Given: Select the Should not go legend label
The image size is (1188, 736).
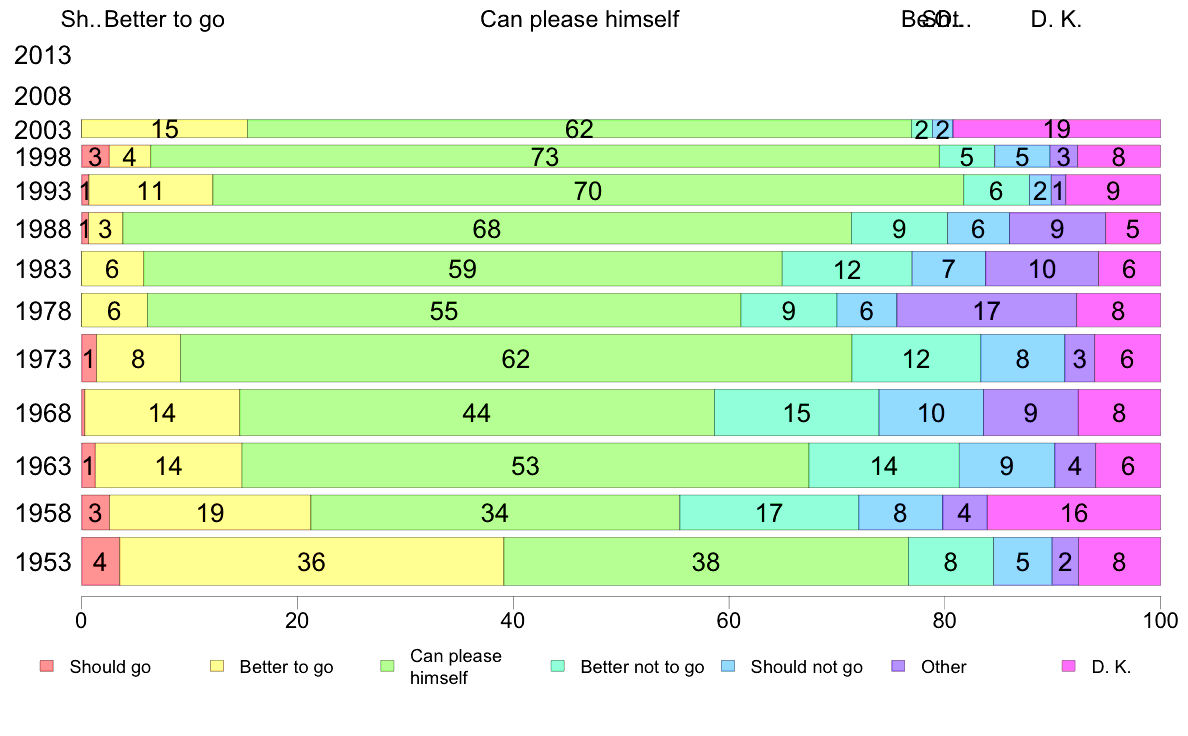Looking at the screenshot, I should [806, 667].
